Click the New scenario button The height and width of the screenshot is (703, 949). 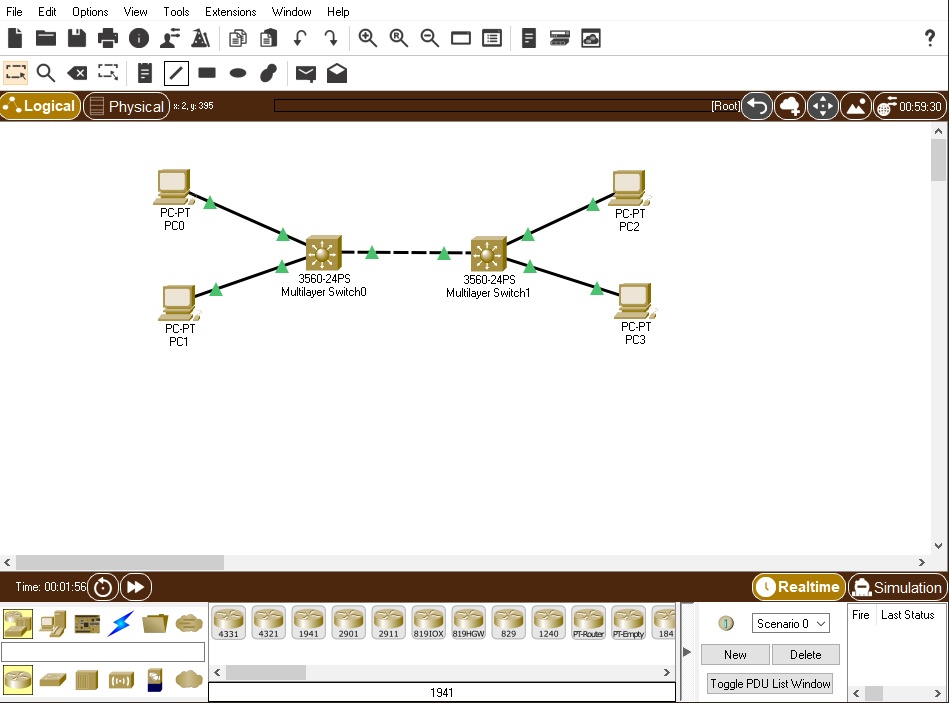click(x=734, y=654)
